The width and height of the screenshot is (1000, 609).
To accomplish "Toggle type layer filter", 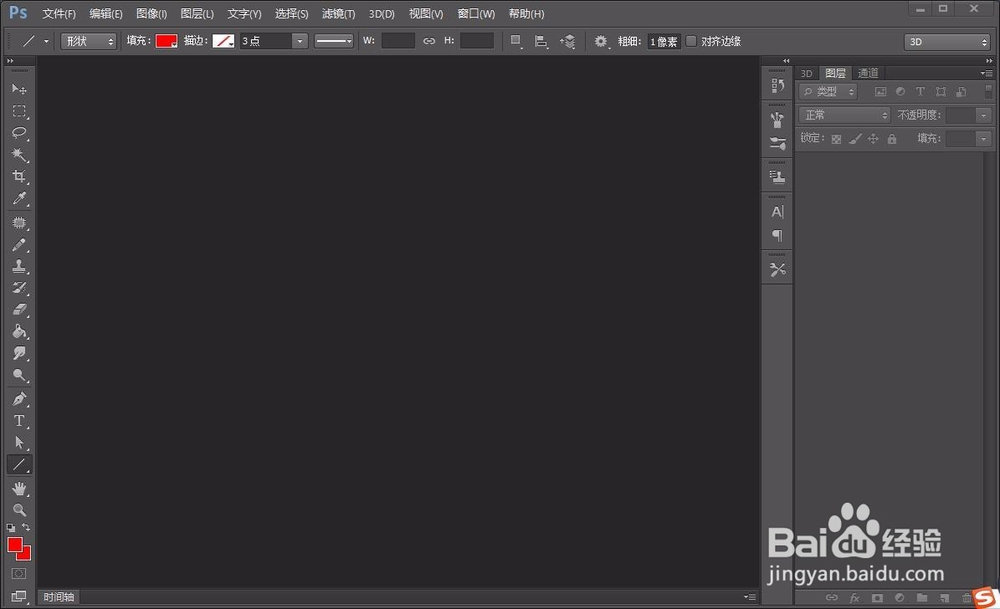I will (920, 92).
